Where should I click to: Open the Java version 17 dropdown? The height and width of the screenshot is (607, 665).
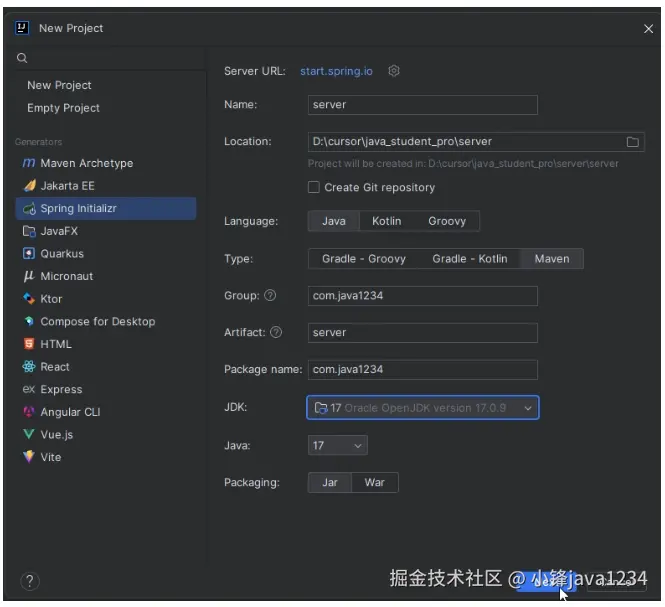pyautogui.click(x=338, y=445)
